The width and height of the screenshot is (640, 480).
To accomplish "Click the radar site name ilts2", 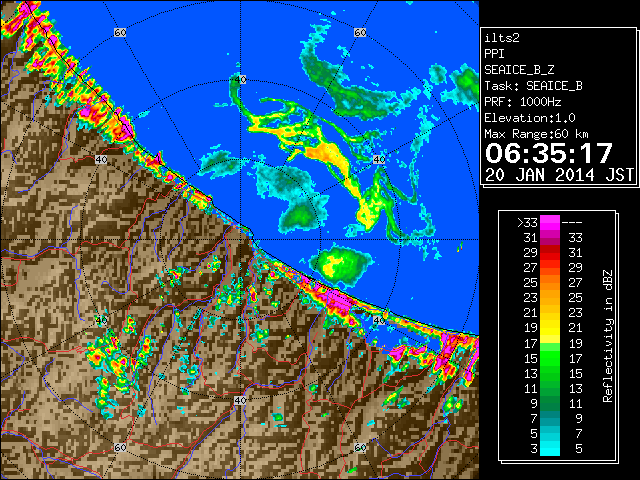I will pyautogui.click(x=502, y=38).
